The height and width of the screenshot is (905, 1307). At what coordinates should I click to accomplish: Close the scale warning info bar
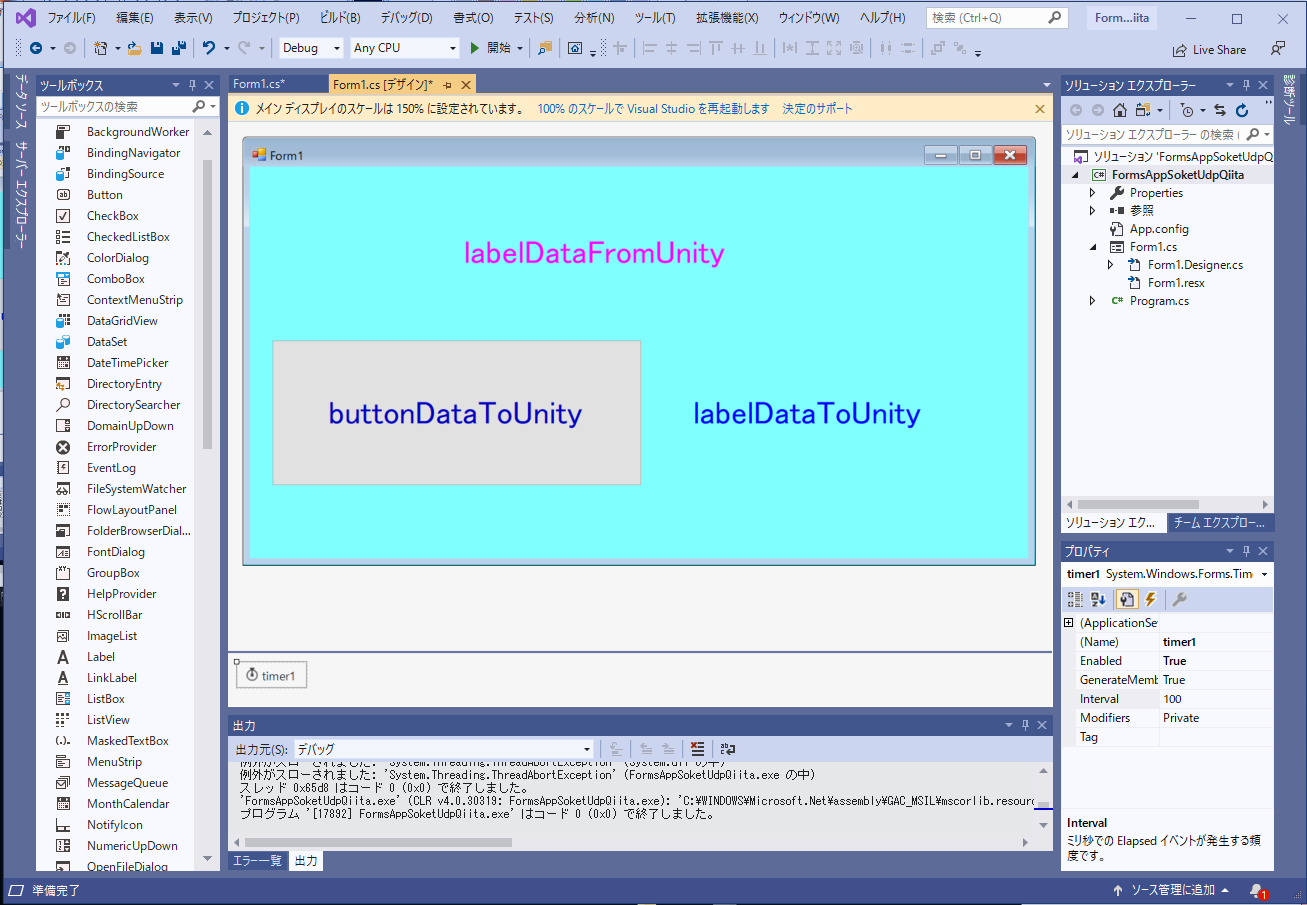click(x=1040, y=108)
